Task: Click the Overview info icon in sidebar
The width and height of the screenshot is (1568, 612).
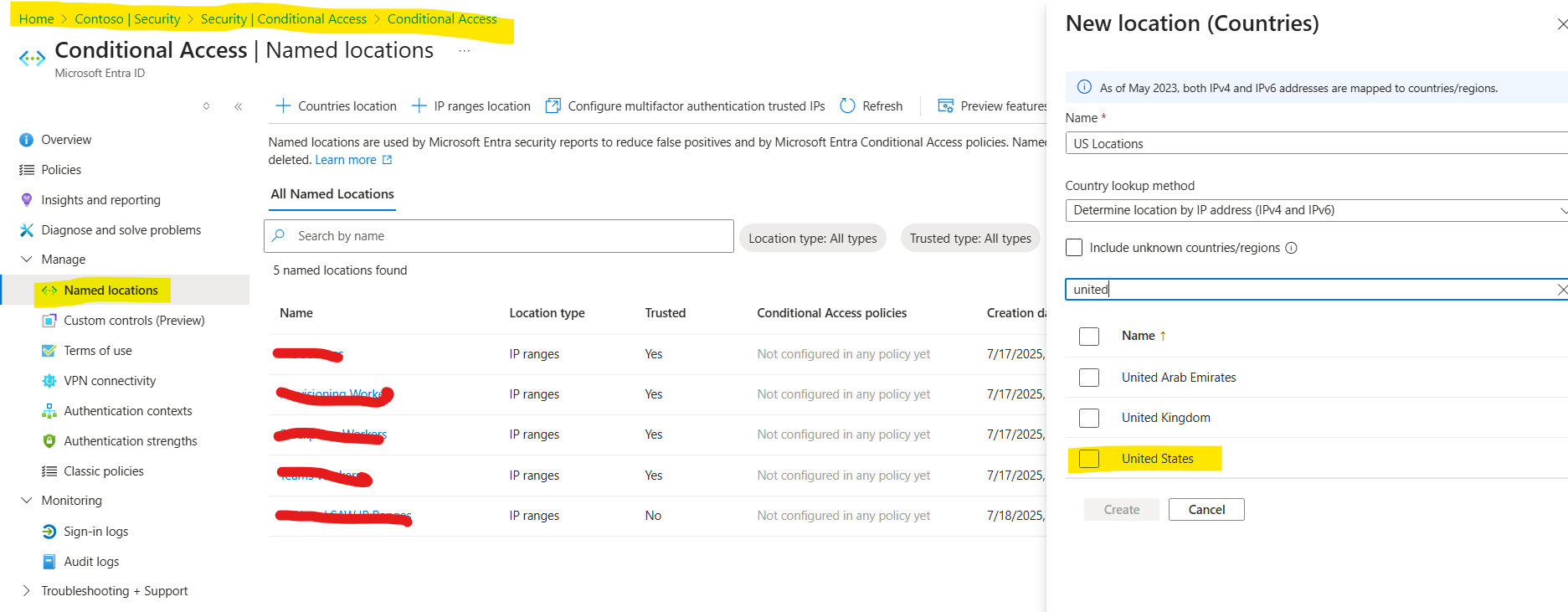Action: (27, 140)
